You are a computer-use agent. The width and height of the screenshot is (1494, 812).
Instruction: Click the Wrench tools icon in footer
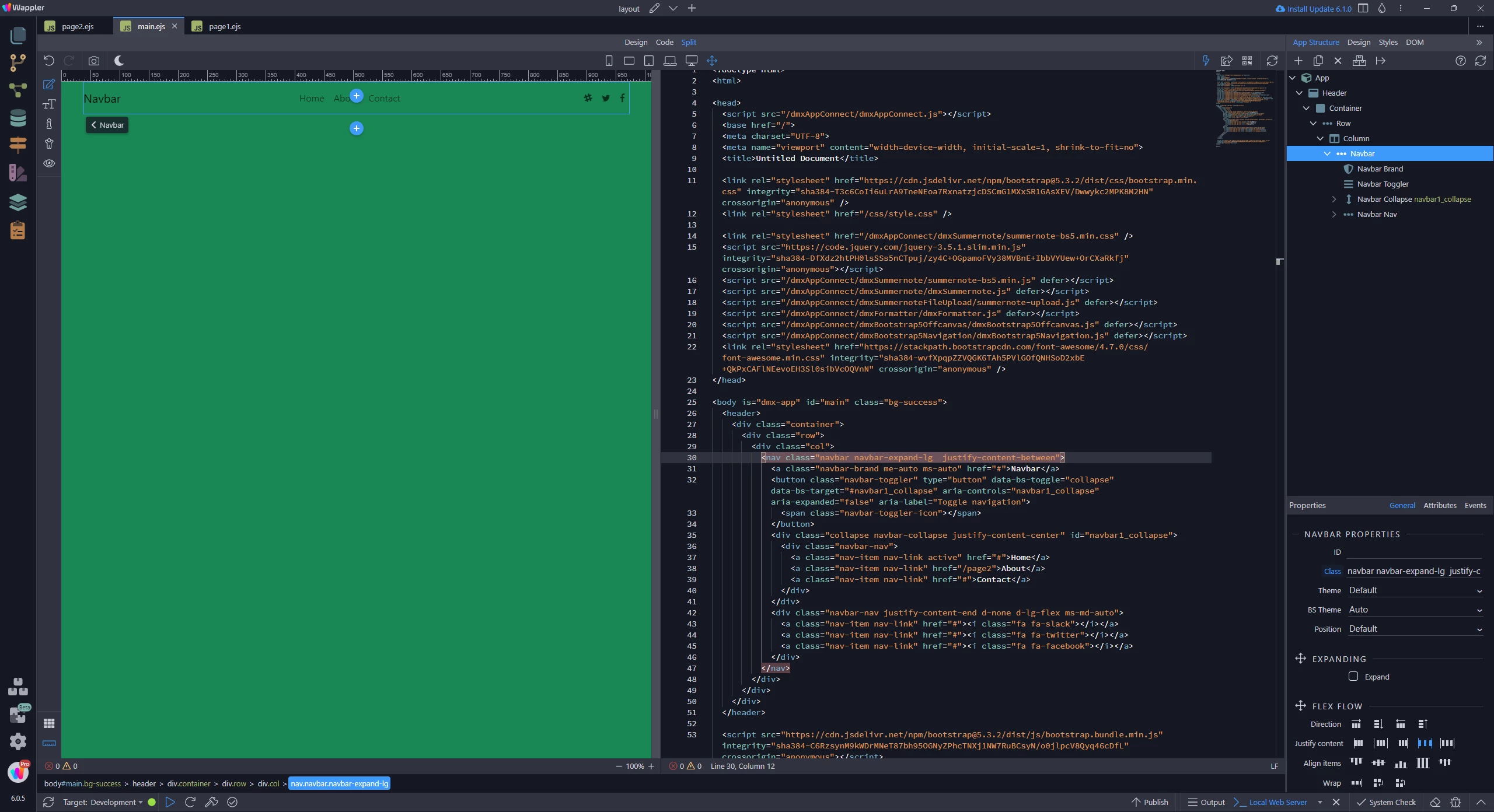pyautogui.click(x=211, y=802)
